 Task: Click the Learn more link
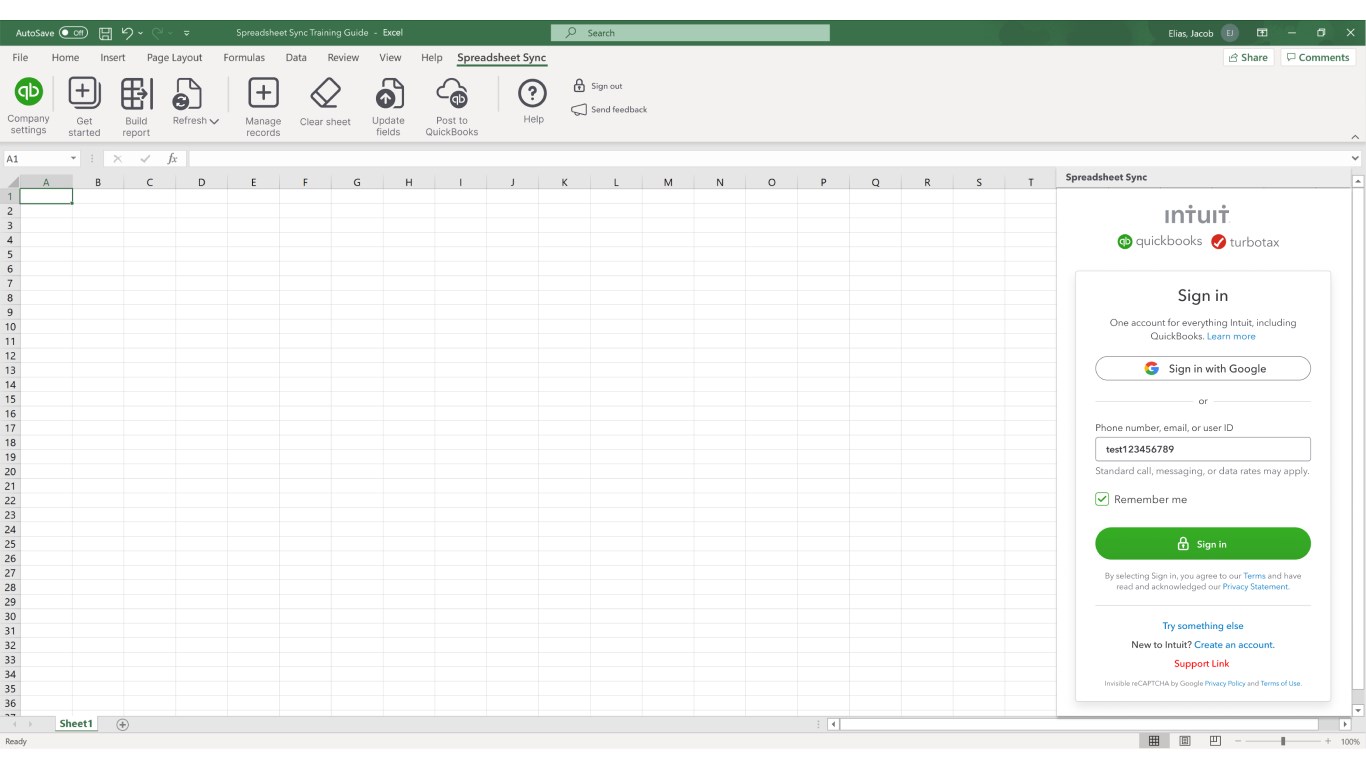click(x=1231, y=336)
